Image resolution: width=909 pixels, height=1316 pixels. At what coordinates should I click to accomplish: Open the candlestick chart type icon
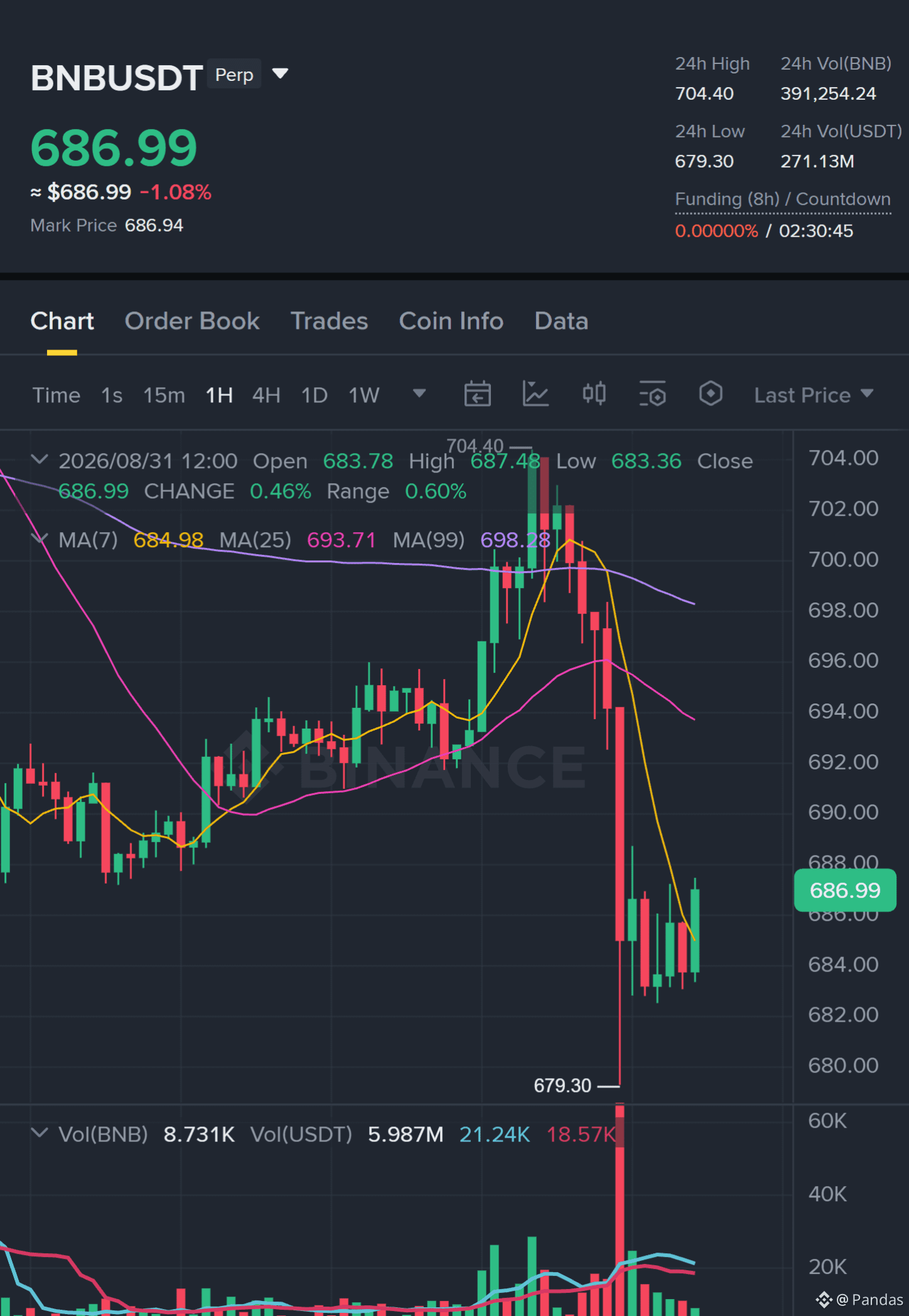594,394
